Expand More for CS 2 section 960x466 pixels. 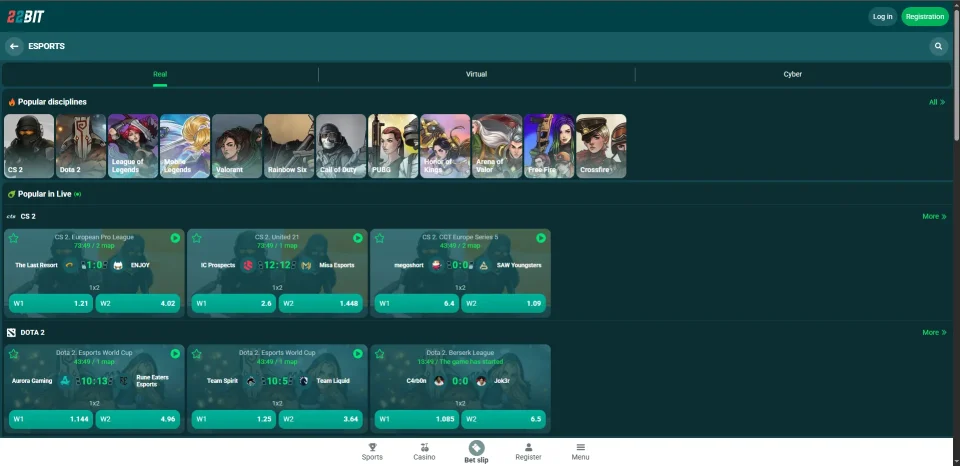pyautogui.click(x=934, y=216)
